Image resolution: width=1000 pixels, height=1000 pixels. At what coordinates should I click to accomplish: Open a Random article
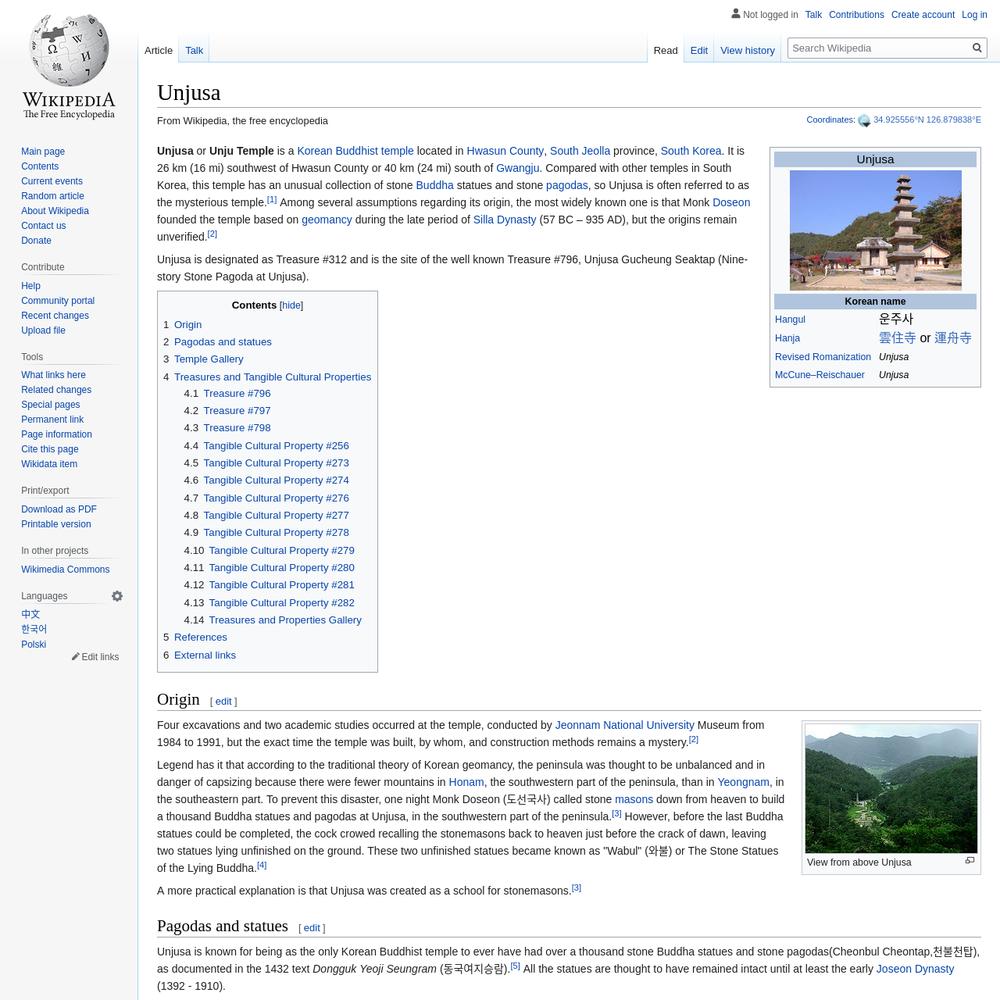tap(52, 196)
